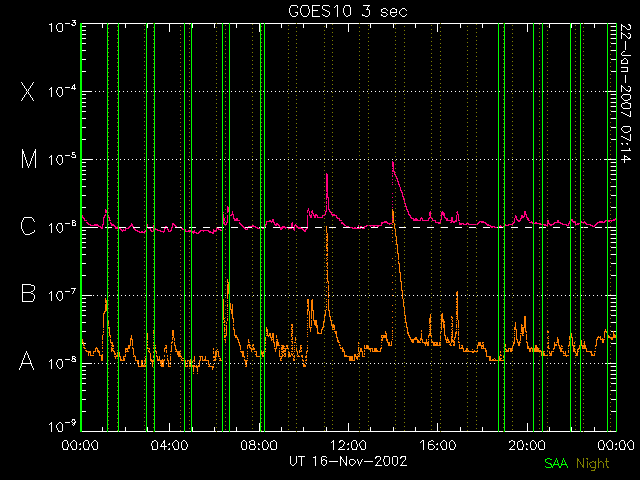Viewport: 640px width, 480px height.
Task: Click the y-axis flux value beside X
Action: coord(62,91)
